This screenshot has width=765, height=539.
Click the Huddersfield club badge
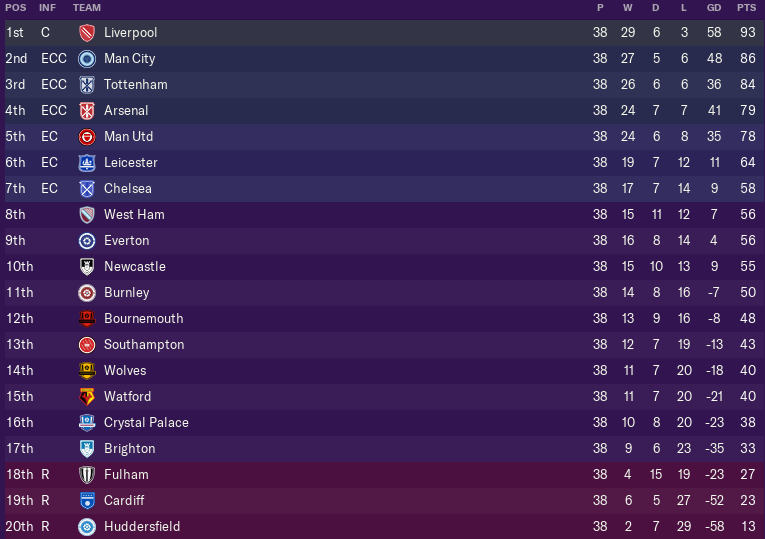tap(87, 527)
